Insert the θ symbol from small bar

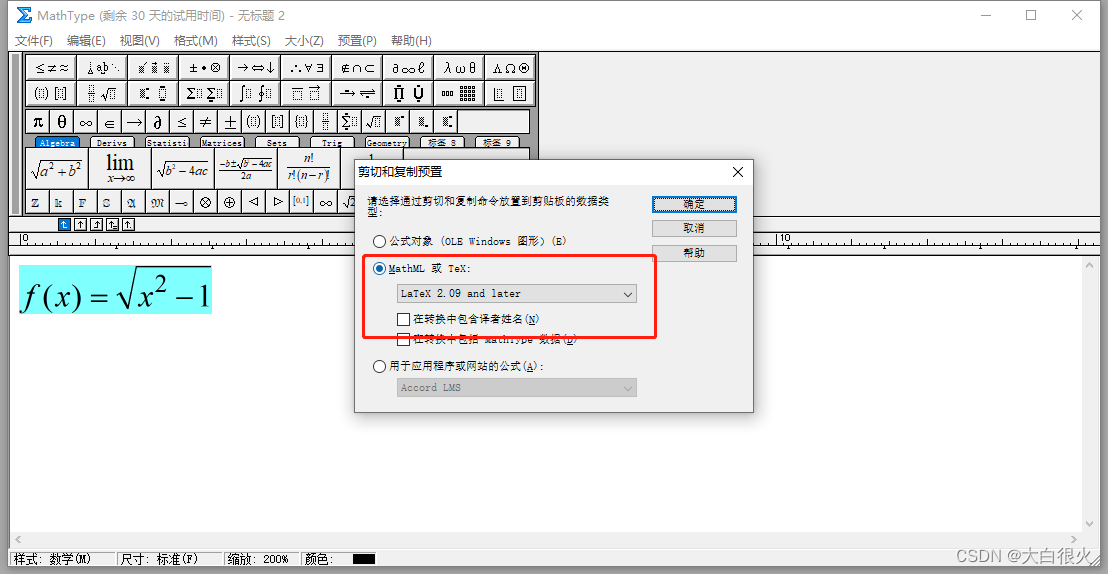coord(61,122)
